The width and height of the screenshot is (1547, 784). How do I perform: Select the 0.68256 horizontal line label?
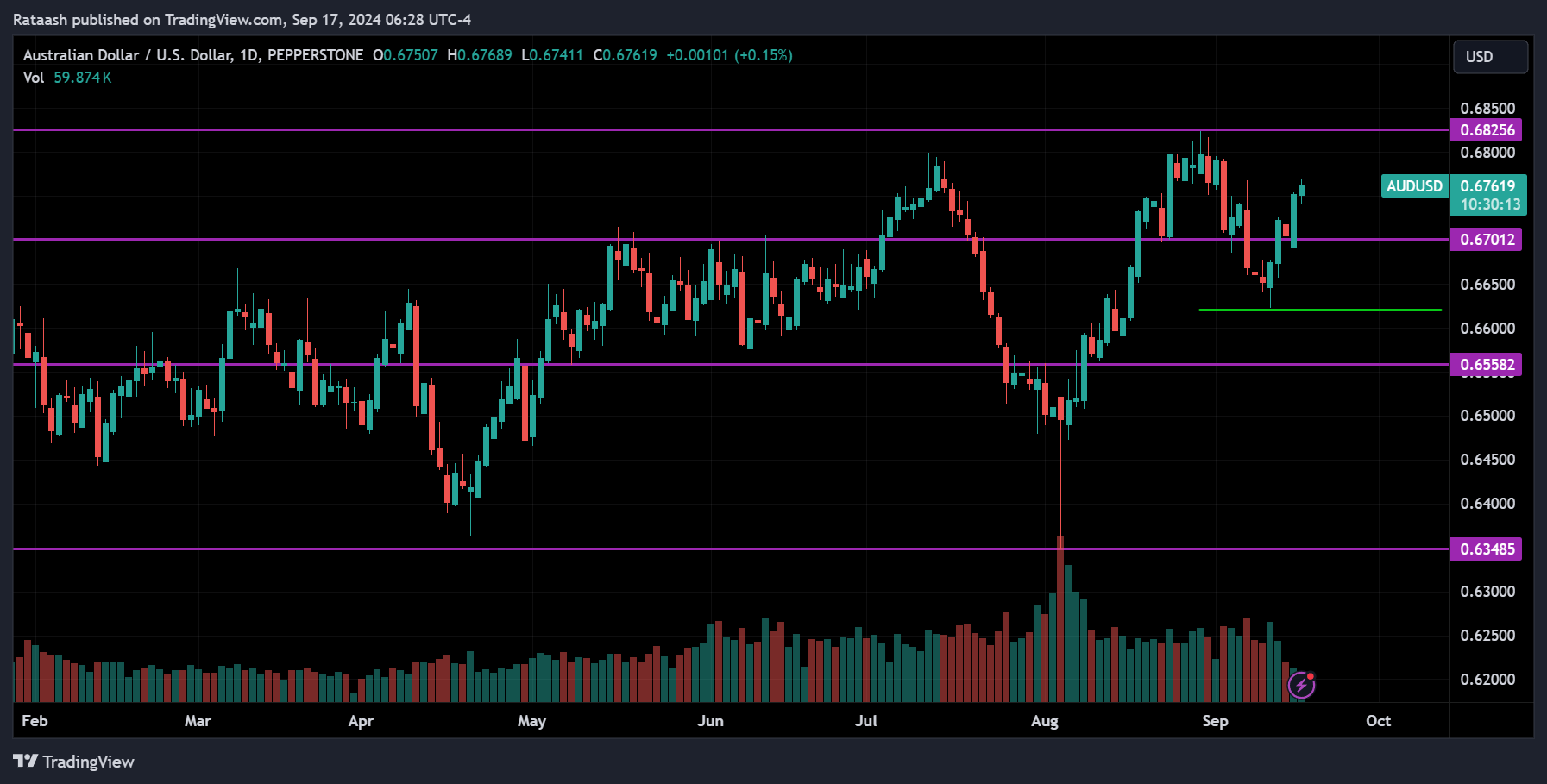pos(1487,130)
